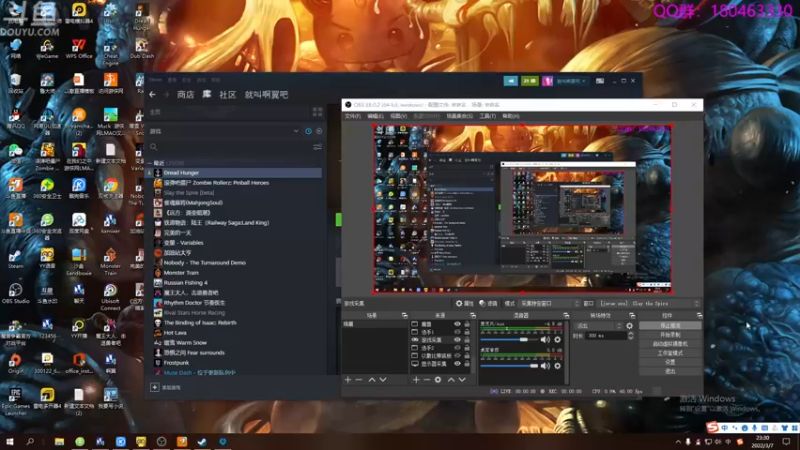Open 麦克风/Aux audio settings gear
800x450 pixels.
[558, 340]
